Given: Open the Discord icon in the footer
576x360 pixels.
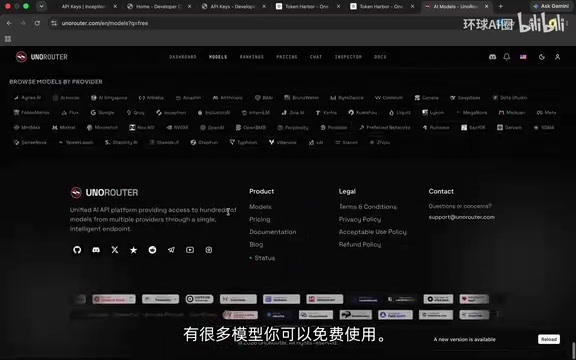Looking at the screenshot, I should pos(96,250).
